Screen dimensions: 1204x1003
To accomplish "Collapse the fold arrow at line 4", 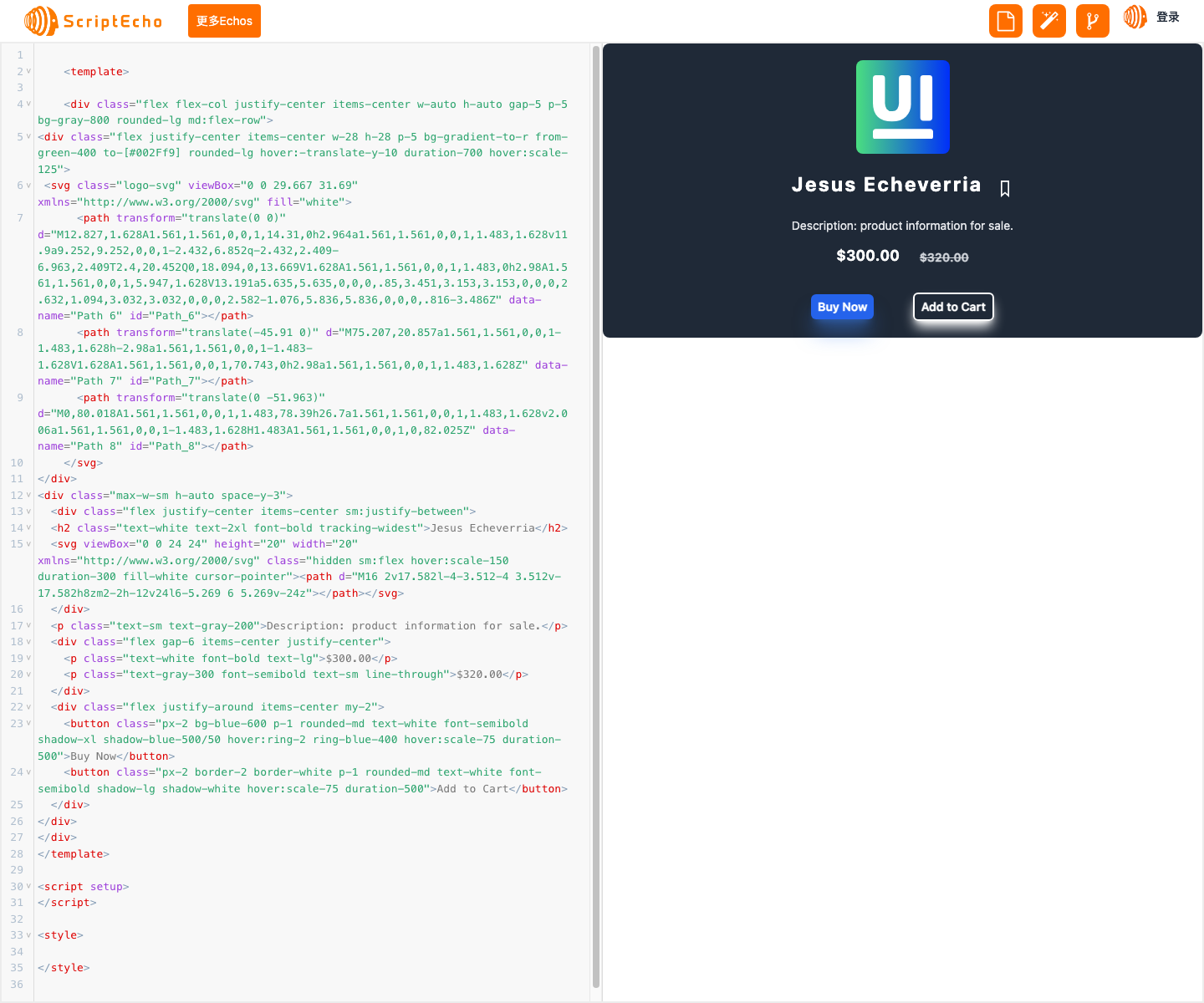I will point(28,104).
